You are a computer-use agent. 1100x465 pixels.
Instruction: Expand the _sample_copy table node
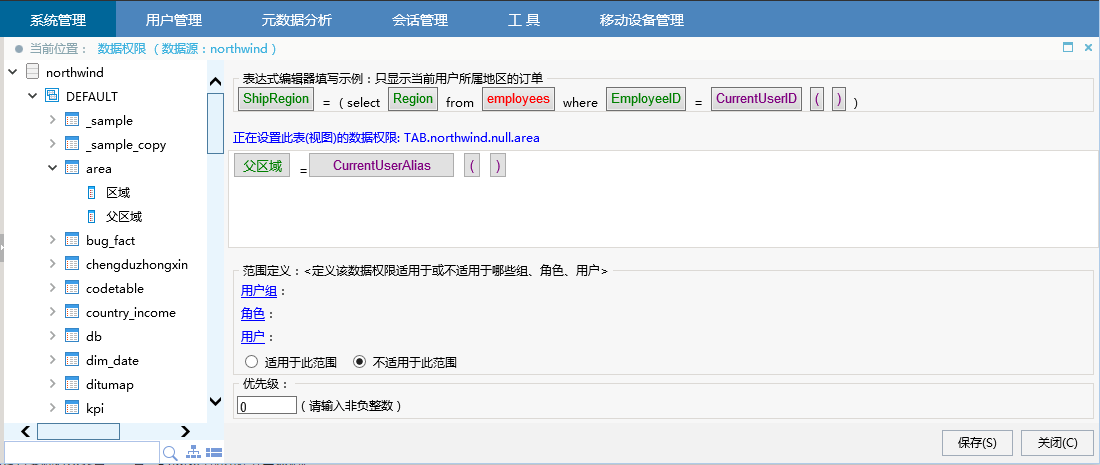coord(52,144)
